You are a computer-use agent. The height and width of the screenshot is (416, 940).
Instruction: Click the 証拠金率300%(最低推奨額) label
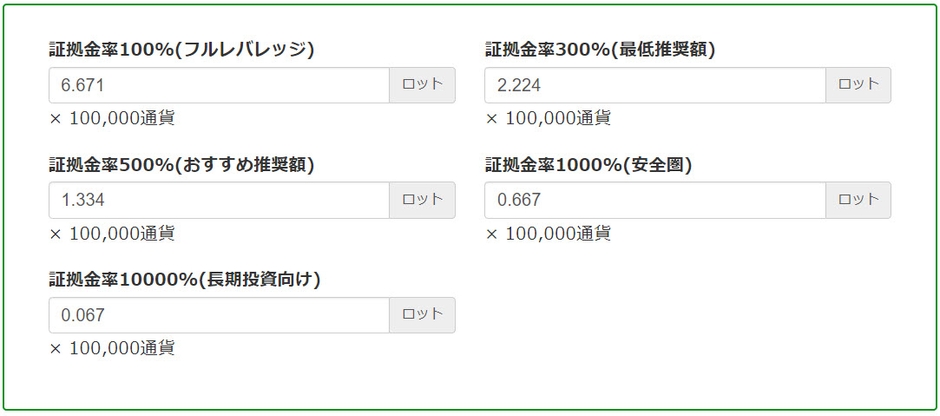(600, 50)
